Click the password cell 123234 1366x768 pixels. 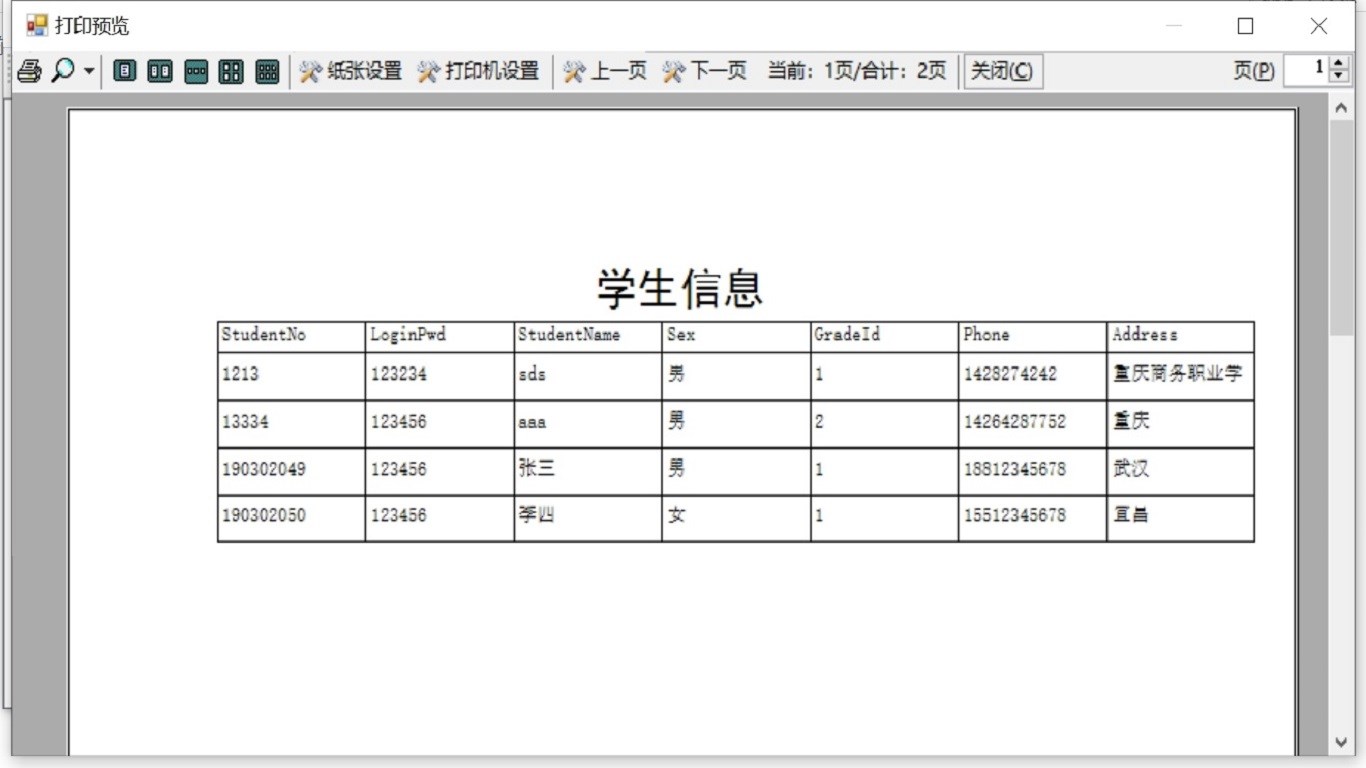(439, 375)
